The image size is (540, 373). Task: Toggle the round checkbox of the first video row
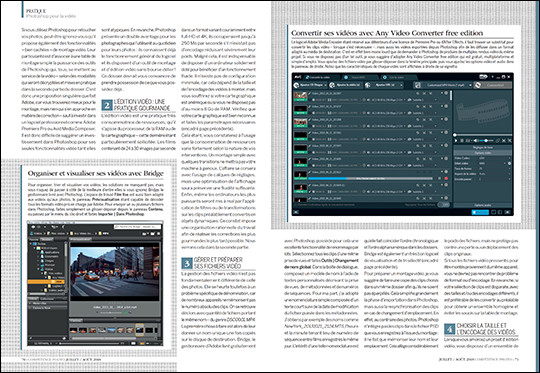tap(446, 93)
